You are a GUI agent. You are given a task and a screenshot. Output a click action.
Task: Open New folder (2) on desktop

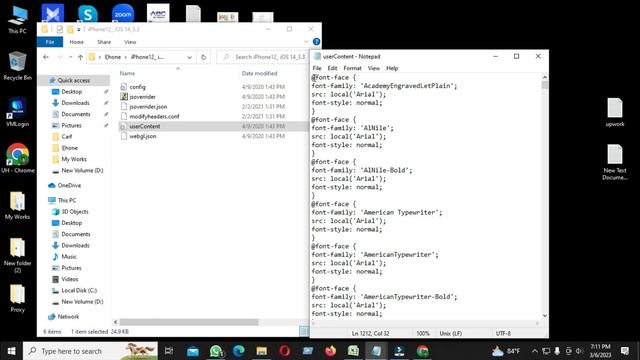(17, 255)
